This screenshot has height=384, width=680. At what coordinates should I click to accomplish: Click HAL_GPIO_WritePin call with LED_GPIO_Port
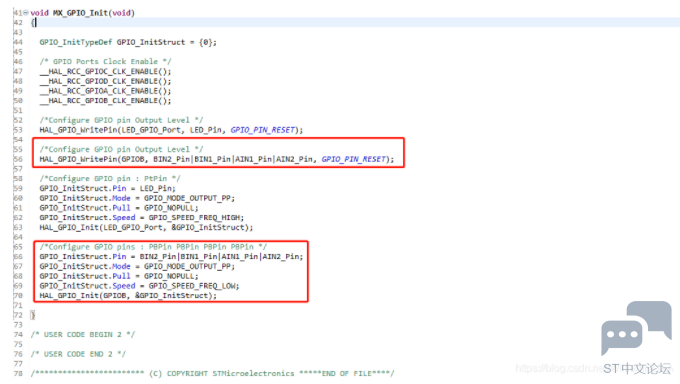click(171, 130)
